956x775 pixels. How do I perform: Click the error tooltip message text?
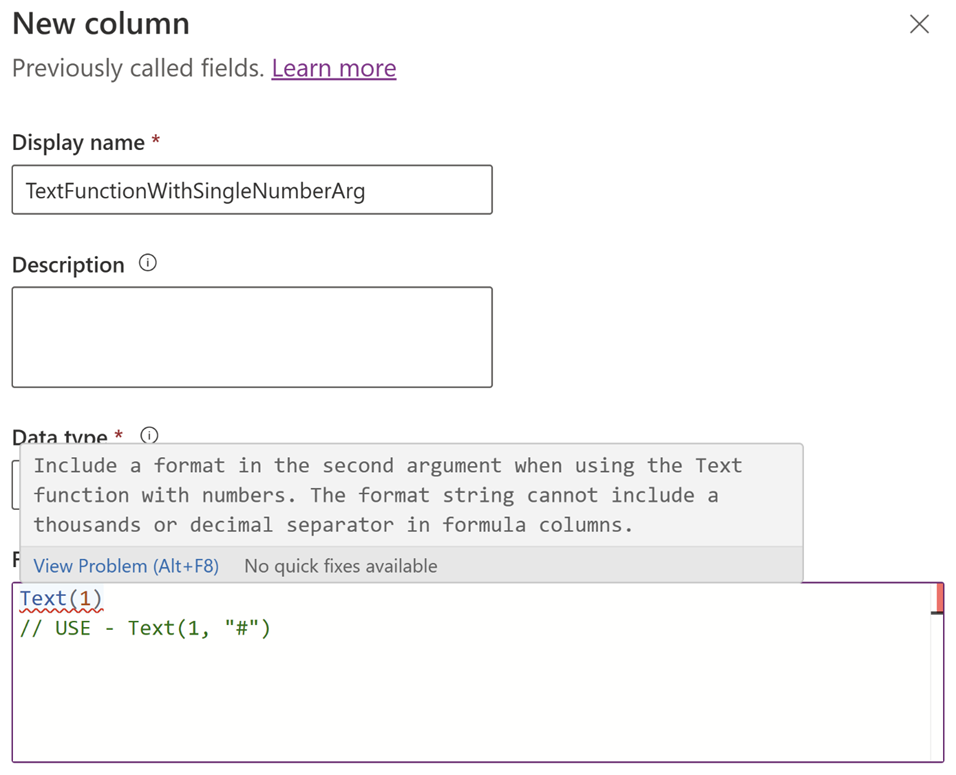388,495
